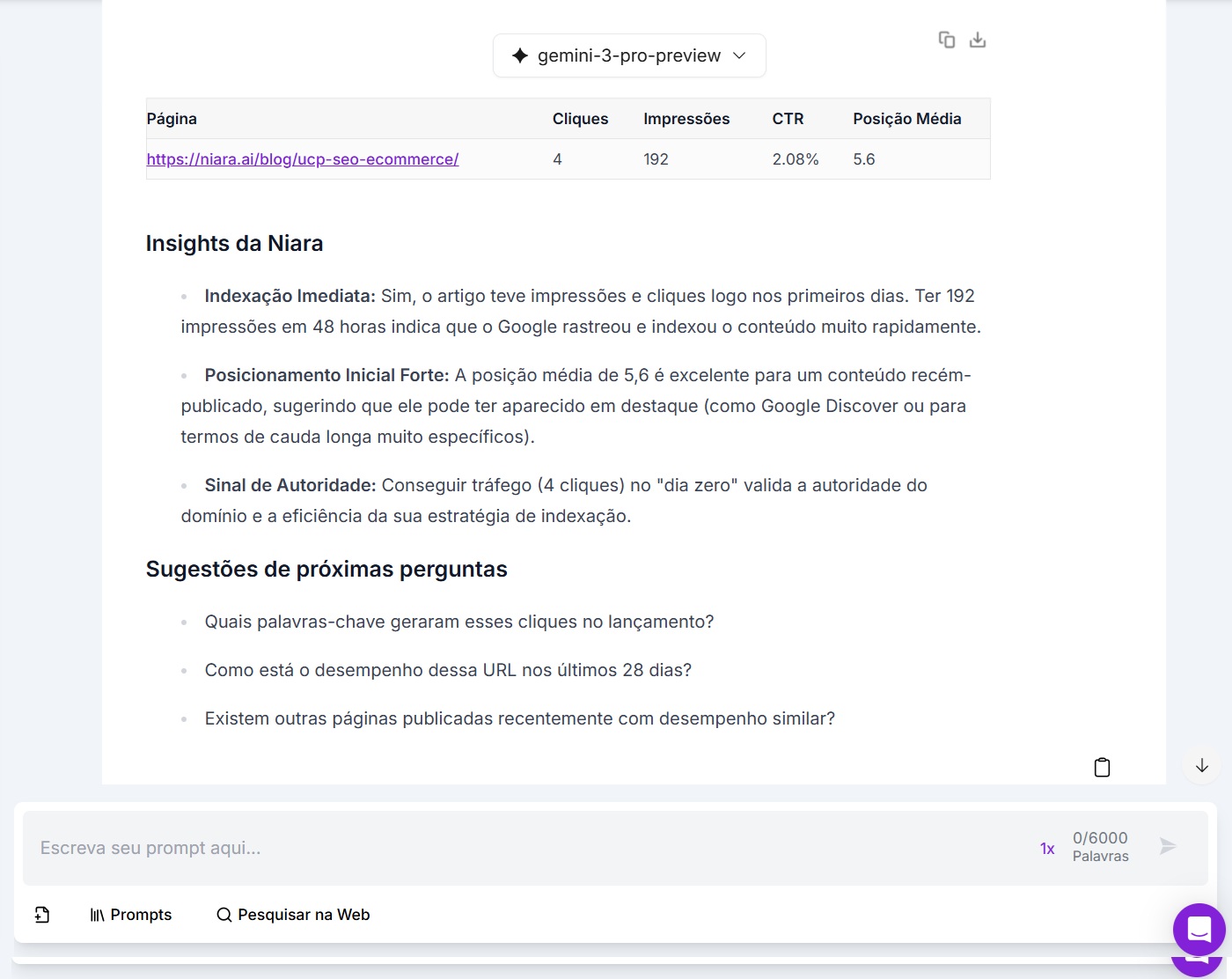
Task: Select suggestion about outras páginas publicadas recentemente
Action: coord(519,718)
